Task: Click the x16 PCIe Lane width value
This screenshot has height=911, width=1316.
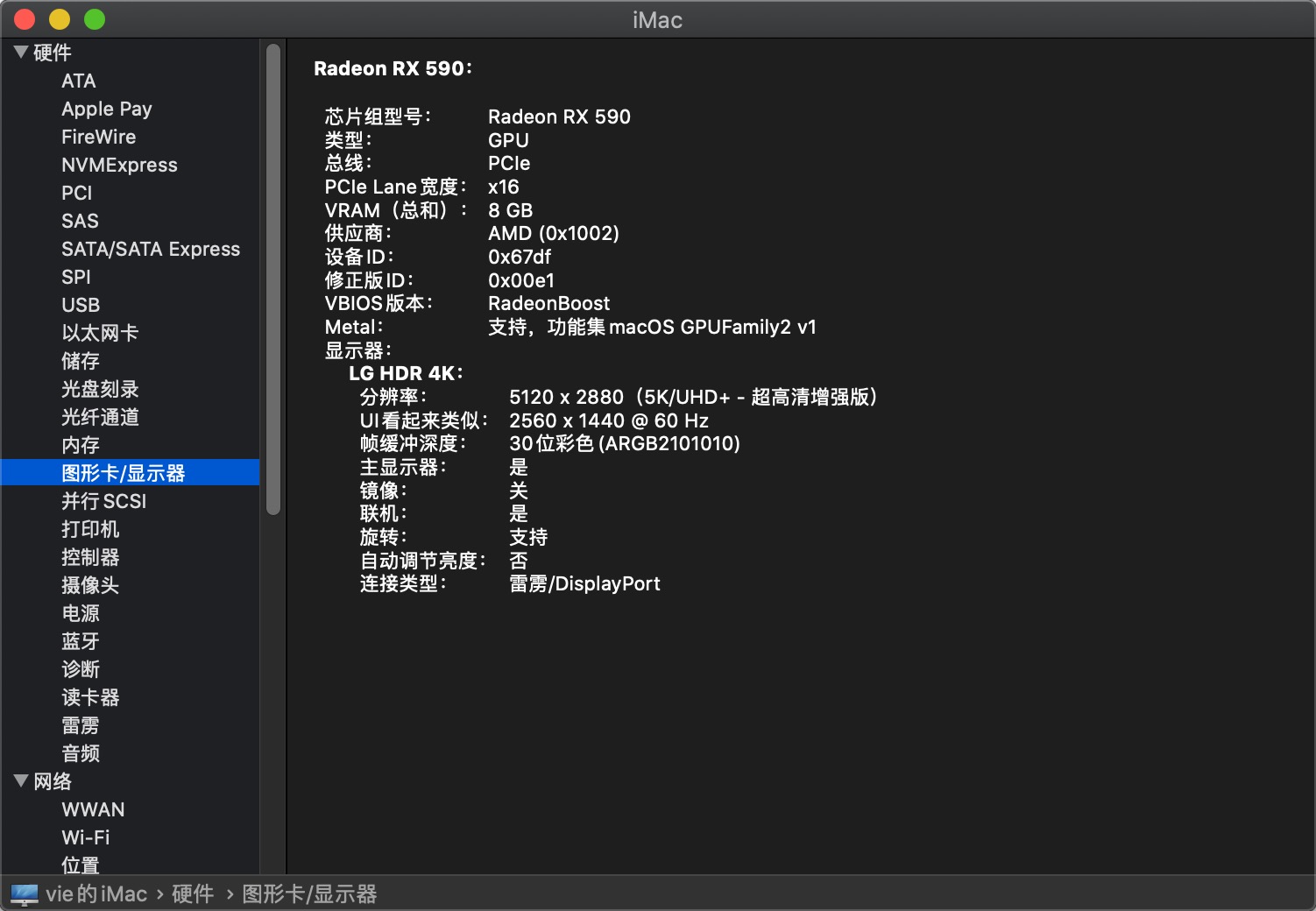Action: coord(504,187)
